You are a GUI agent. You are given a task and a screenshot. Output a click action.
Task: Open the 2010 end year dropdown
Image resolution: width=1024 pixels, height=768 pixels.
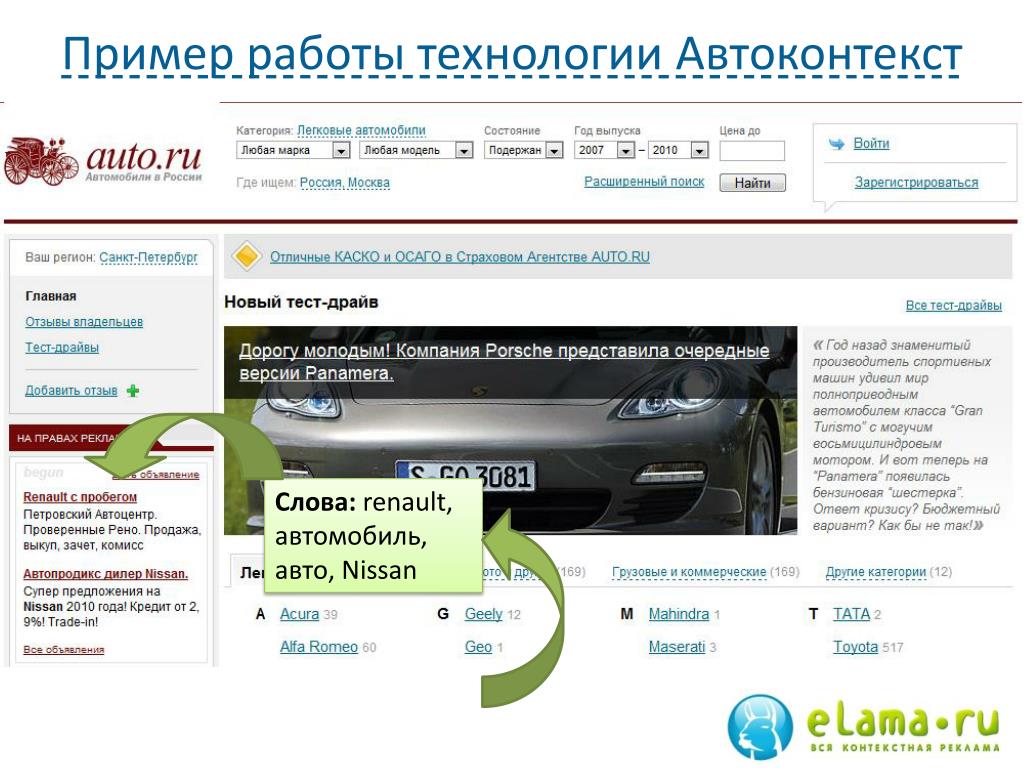point(679,150)
